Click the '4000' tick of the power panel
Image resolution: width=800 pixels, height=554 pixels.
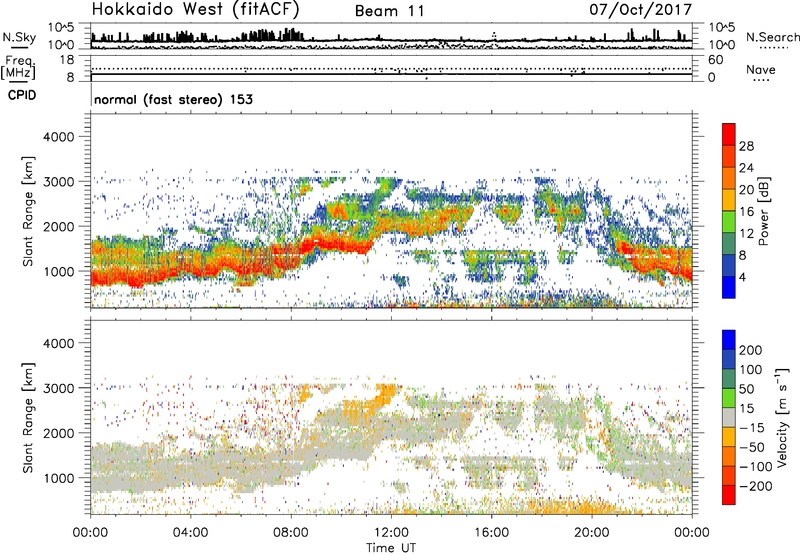pyautogui.click(x=58, y=137)
